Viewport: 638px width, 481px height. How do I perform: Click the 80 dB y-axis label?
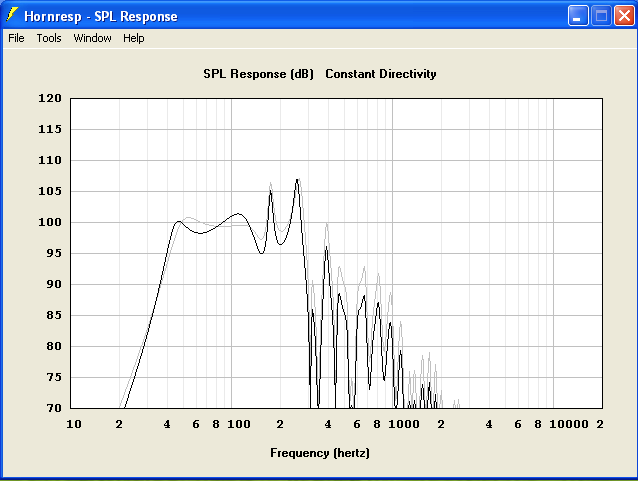coord(54,346)
